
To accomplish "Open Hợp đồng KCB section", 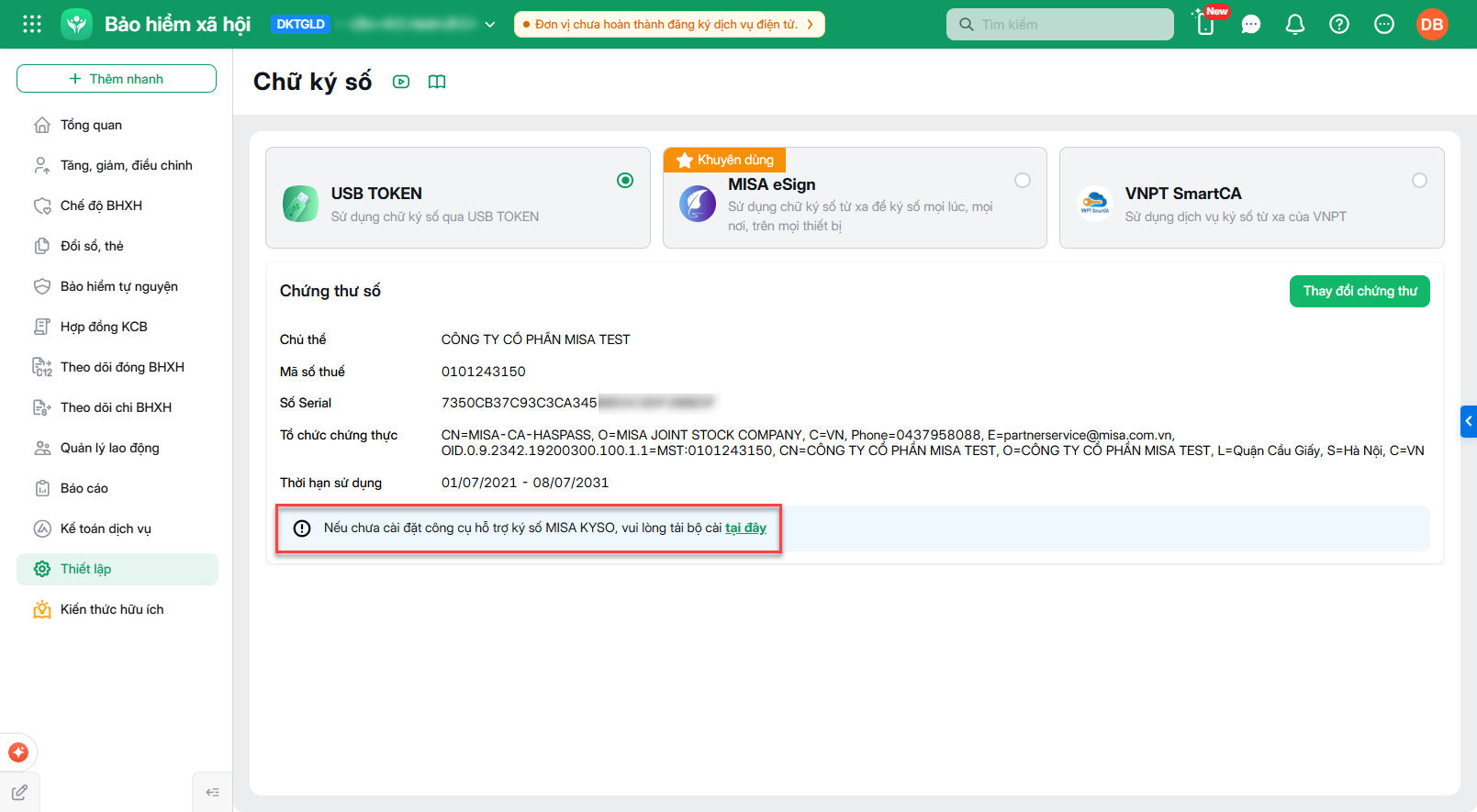I will tap(117, 327).
